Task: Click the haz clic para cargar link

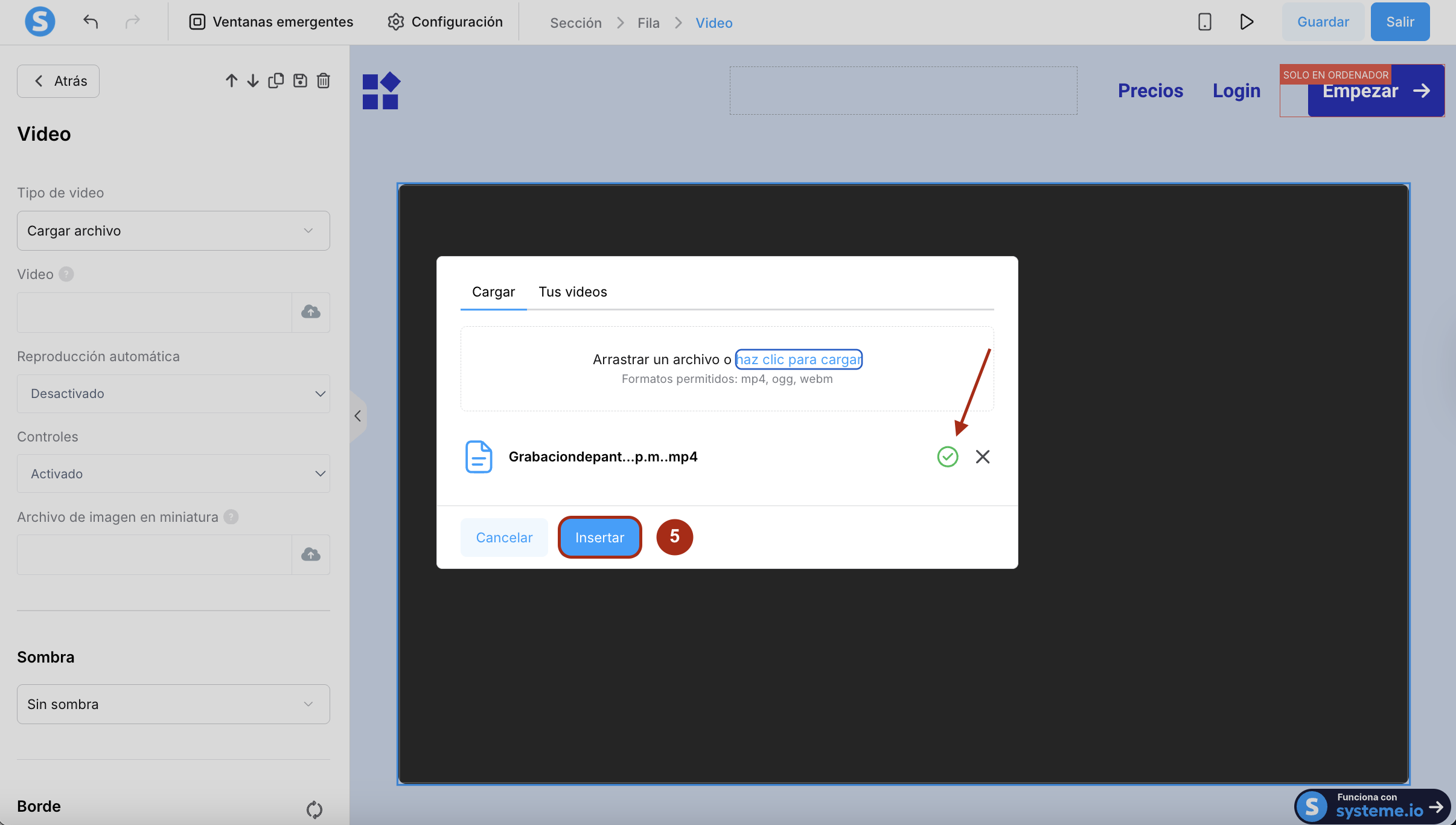Action: [x=799, y=359]
